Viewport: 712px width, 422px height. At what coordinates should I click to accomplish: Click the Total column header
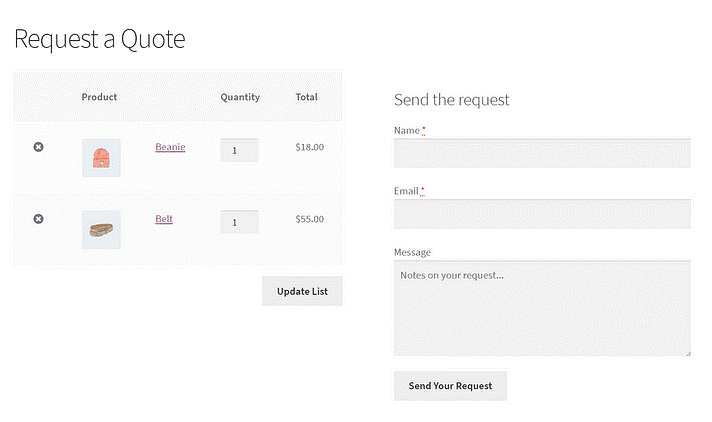[x=306, y=97]
